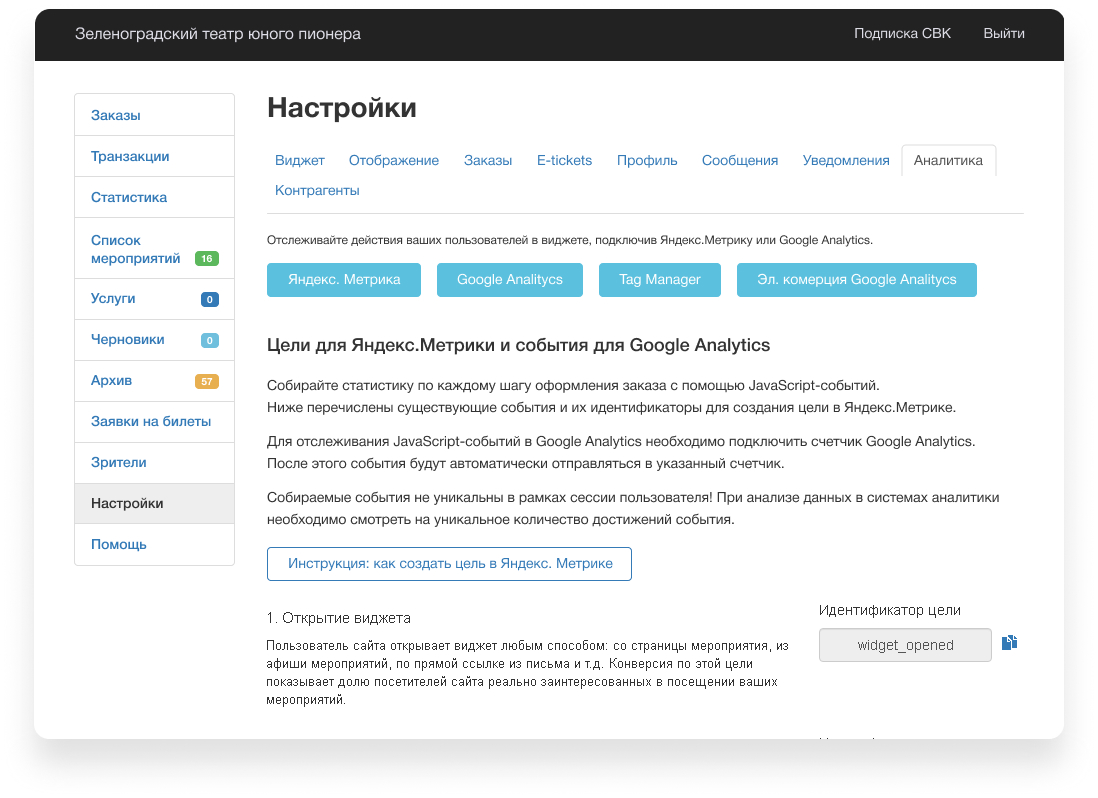
Task: Switch to the Виджет tab
Action: click(300, 160)
